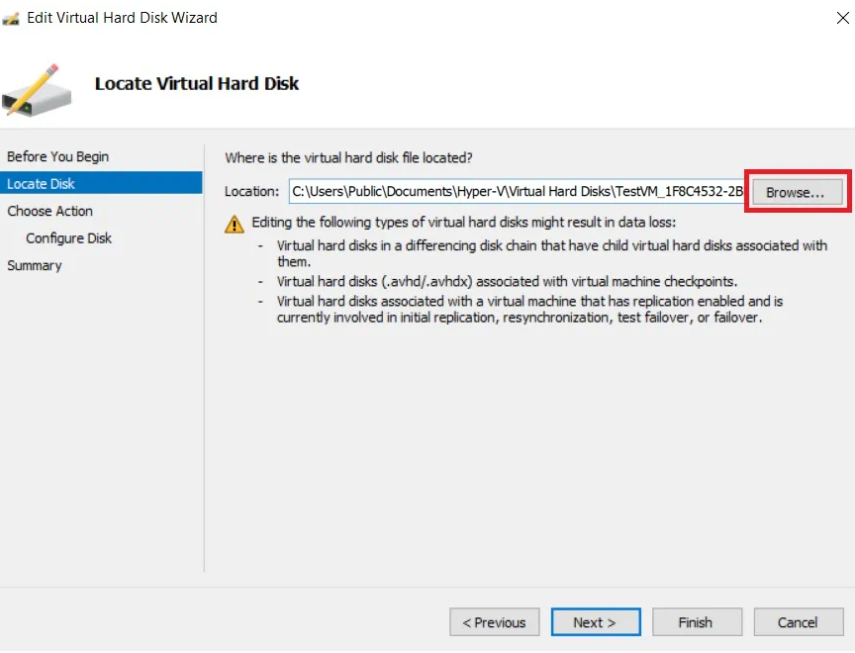Switch to the Summary step

point(35,265)
